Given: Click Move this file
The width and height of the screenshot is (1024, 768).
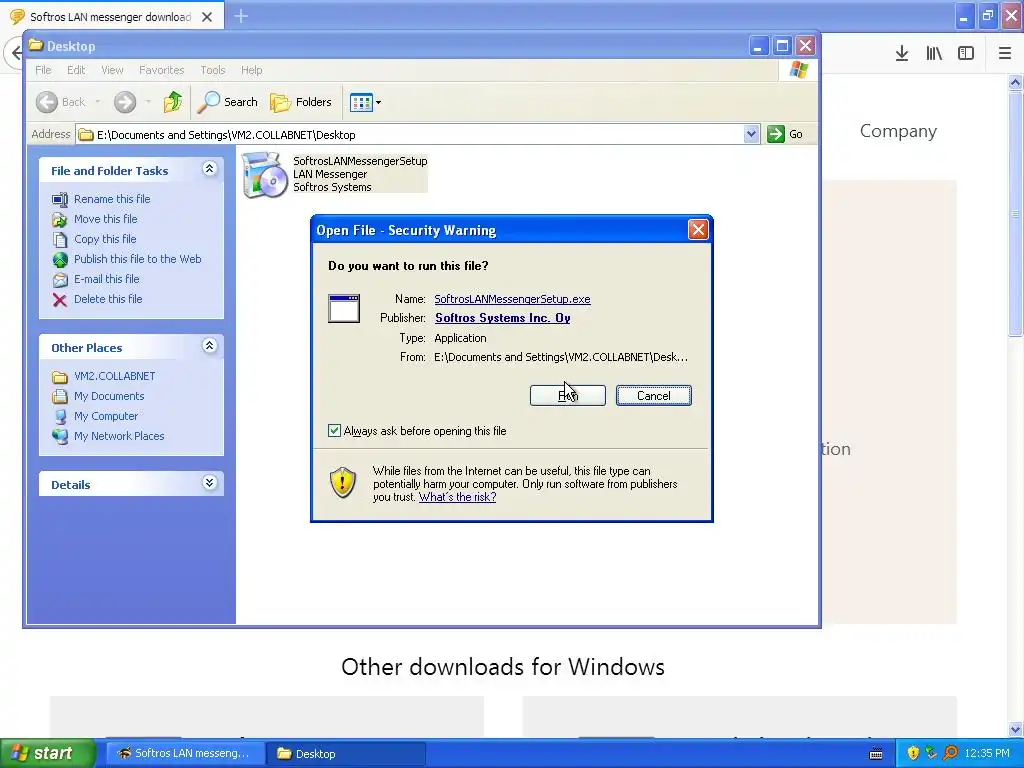Looking at the screenshot, I should pyautogui.click(x=105, y=219).
